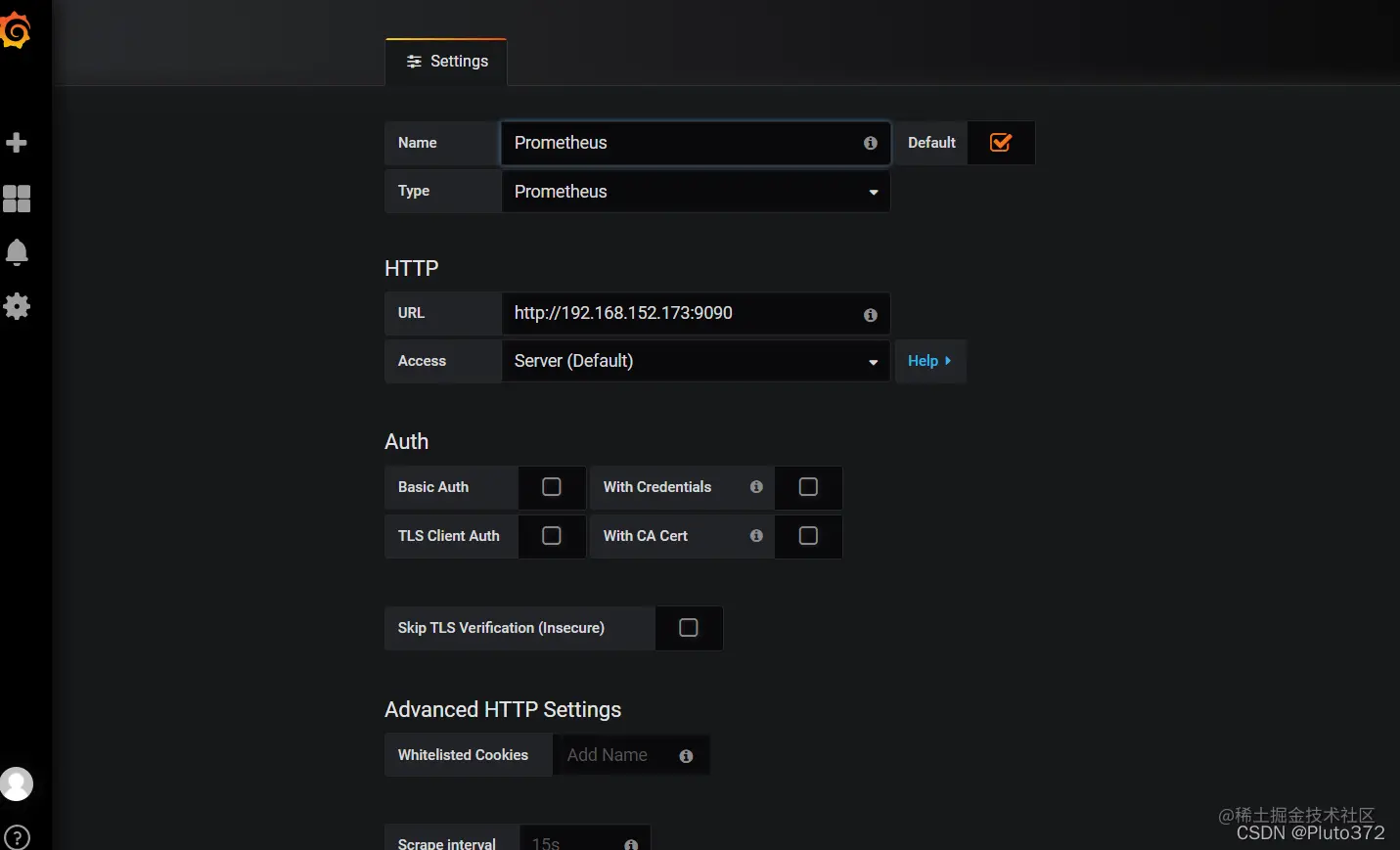Click the URL field label

pos(411,313)
